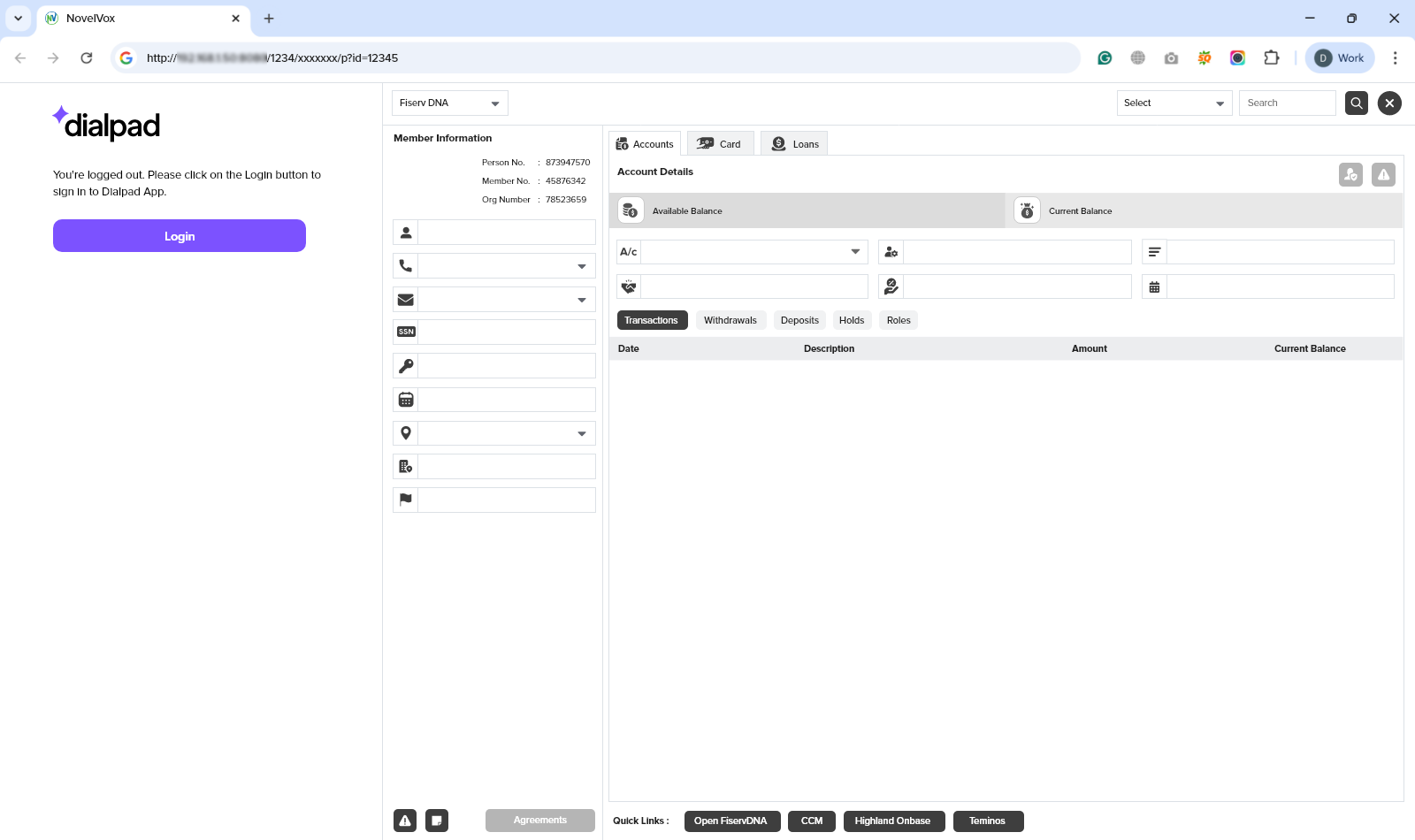Viewport: 1415px width, 840px height.
Task: Close the NovelVox browser tab
Action: coord(236,19)
